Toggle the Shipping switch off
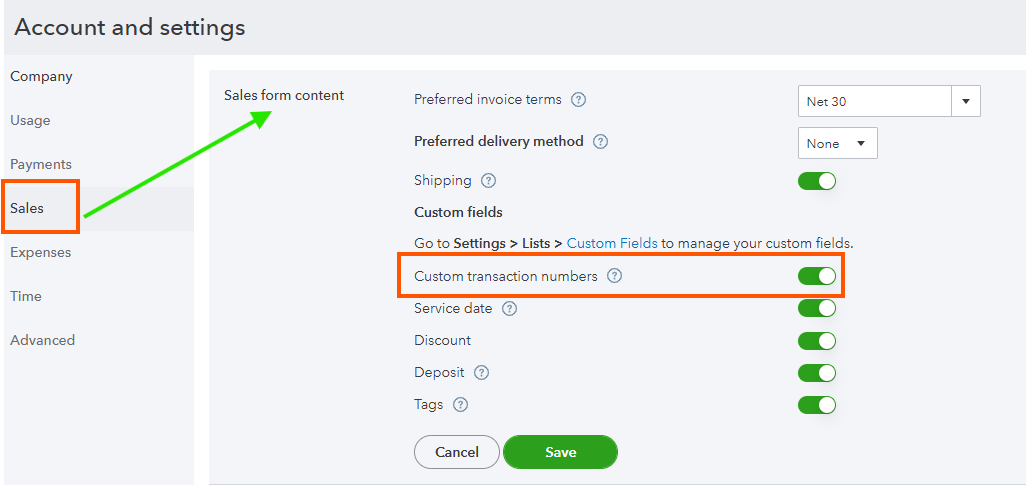 click(x=816, y=181)
